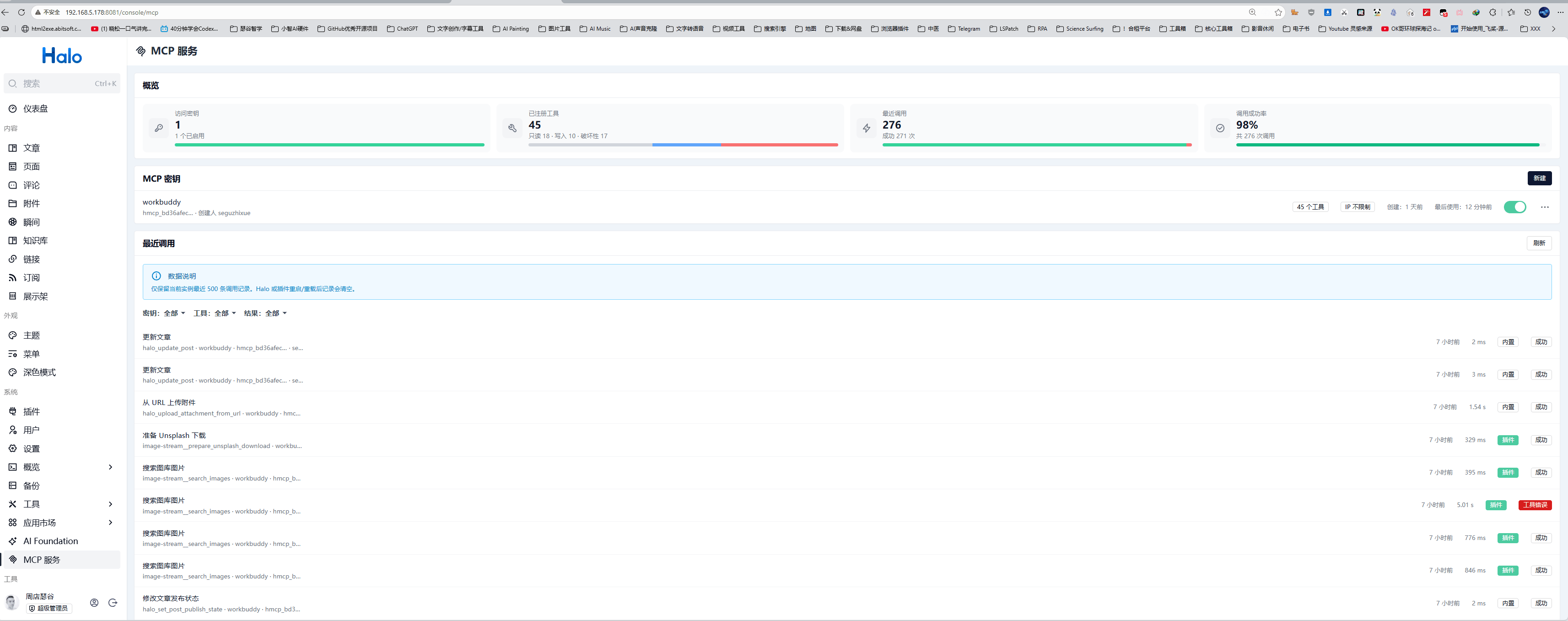Bookmark this page with the star icon
1568x621 pixels.
coord(1278,12)
